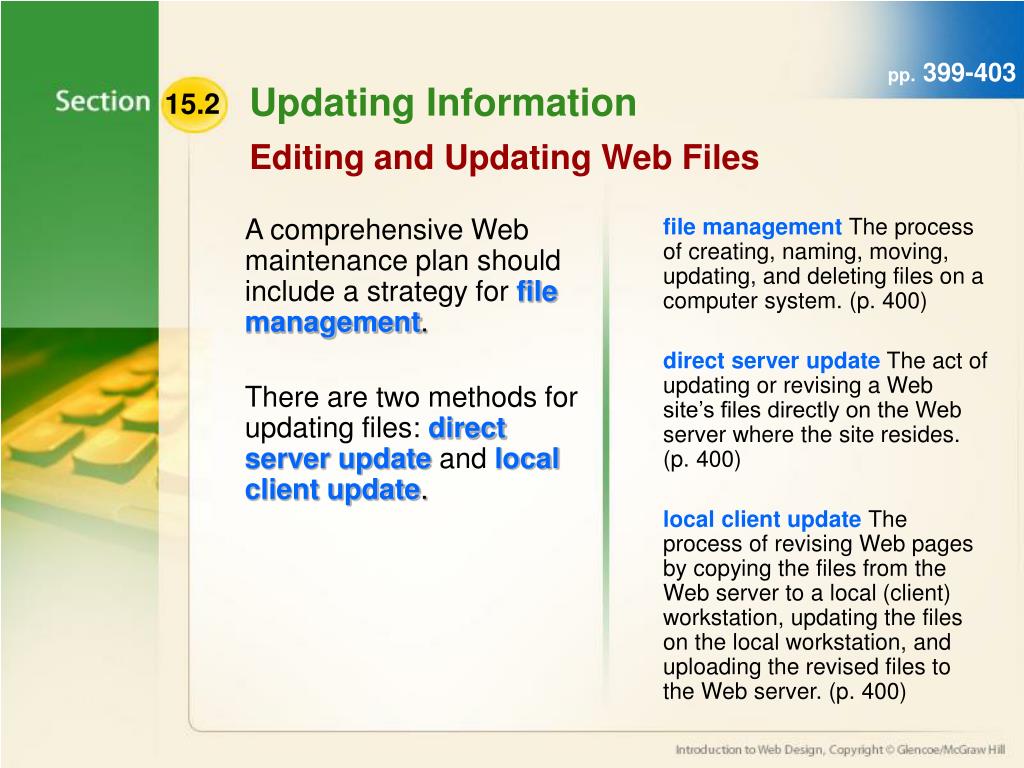Viewport: 1024px width, 768px height.
Task: Click 'server where the site resides.' text
Action: point(811,435)
